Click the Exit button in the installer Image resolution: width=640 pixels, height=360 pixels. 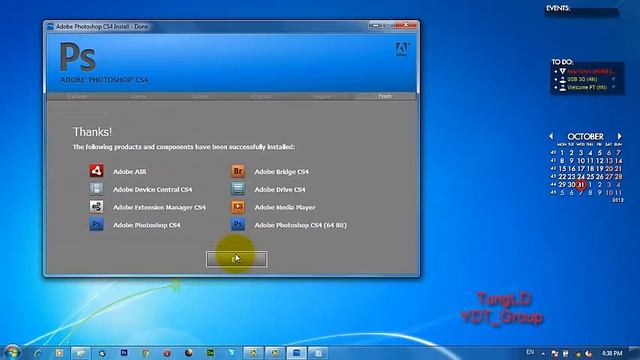pos(237,259)
